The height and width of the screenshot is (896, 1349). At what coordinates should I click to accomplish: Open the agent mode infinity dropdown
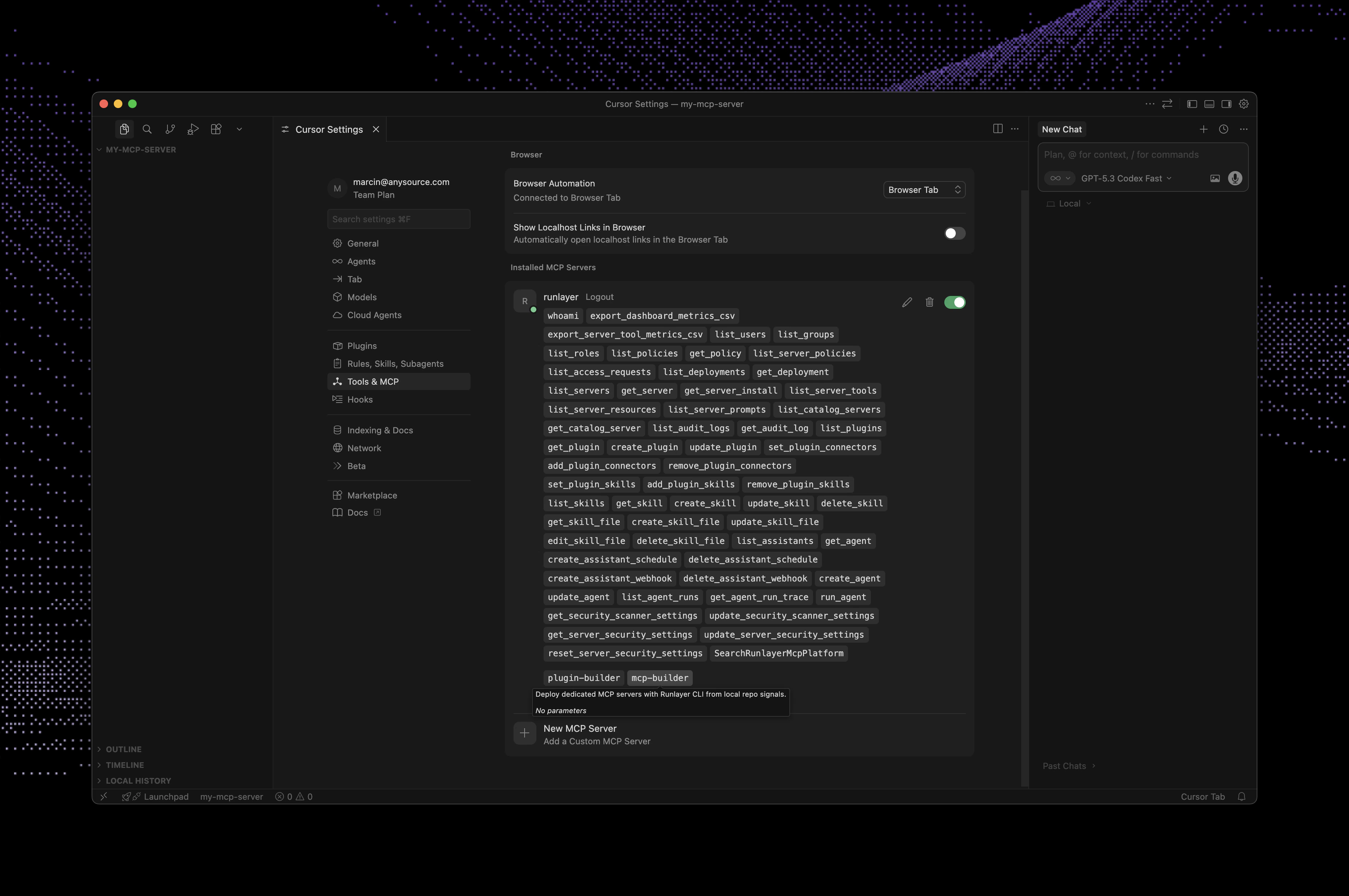tap(1060, 178)
